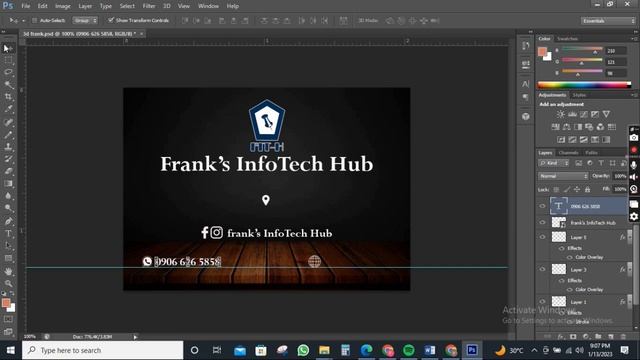The width and height of the screenshot is (640, 360).
Task: Hide Layer 3 visibility eye
Action: pos(542,269)
